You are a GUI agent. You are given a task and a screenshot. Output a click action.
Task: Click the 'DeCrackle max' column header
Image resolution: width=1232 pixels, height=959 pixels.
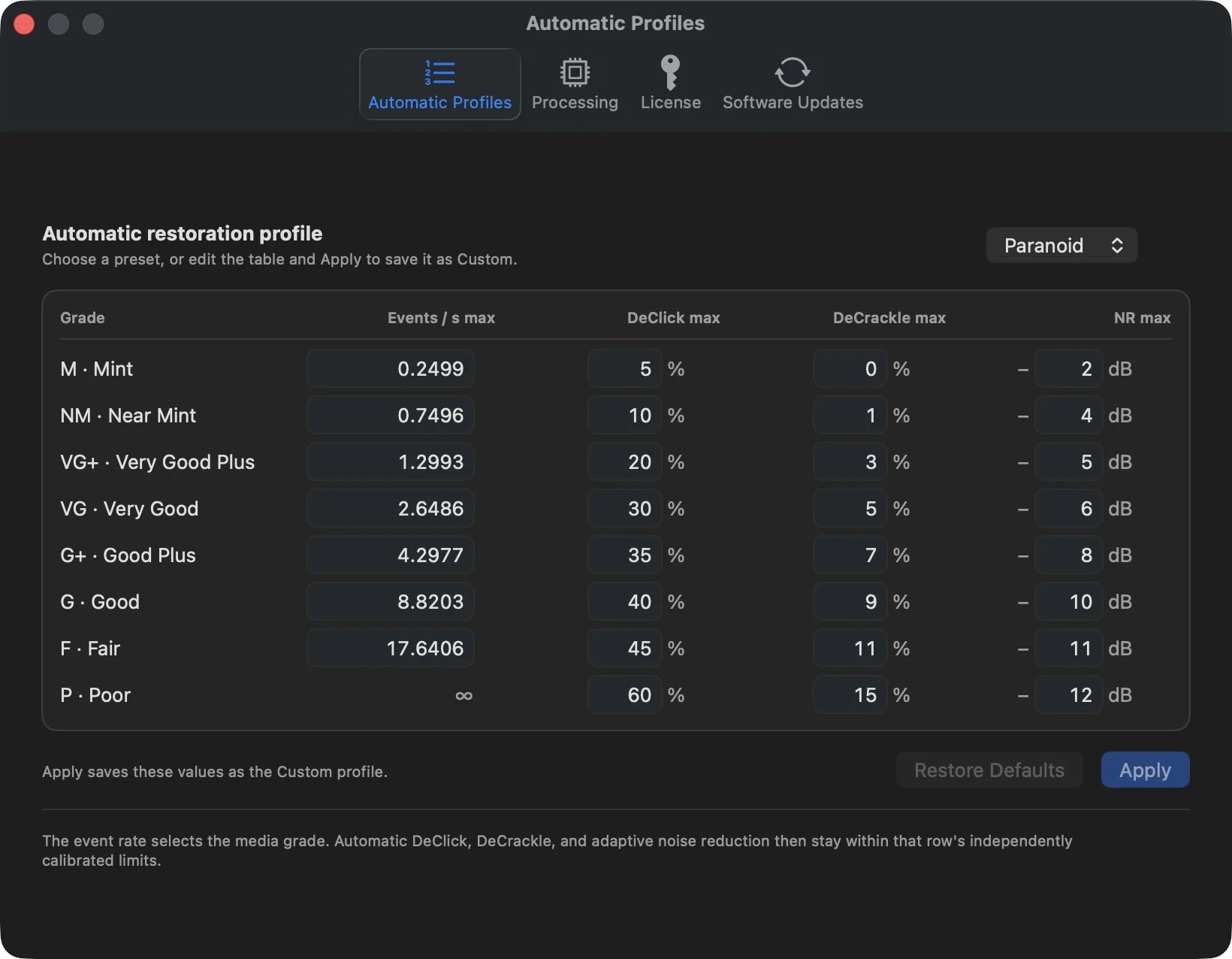pos(889,318)
